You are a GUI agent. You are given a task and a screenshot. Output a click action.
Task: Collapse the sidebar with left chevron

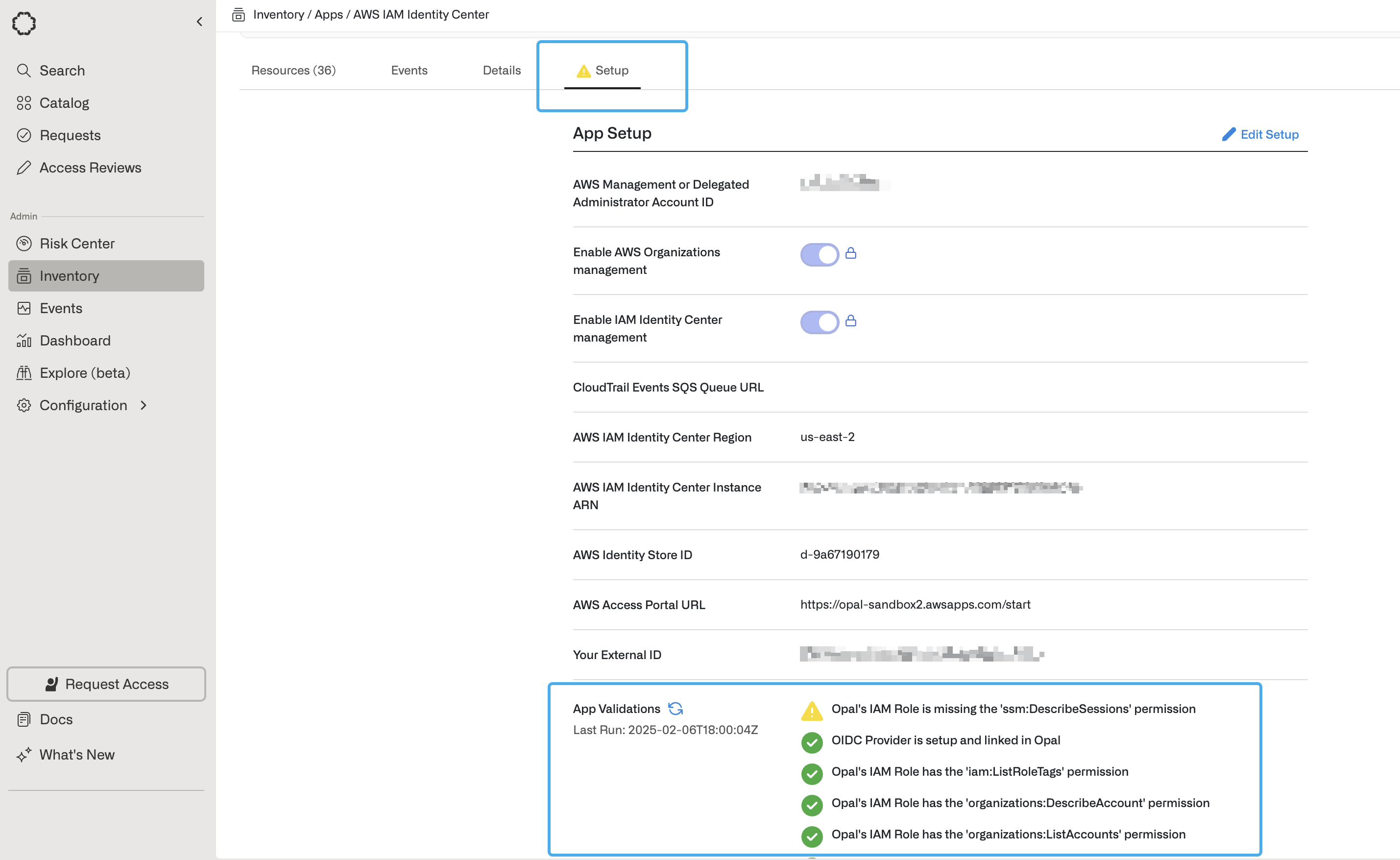(199, 22)
